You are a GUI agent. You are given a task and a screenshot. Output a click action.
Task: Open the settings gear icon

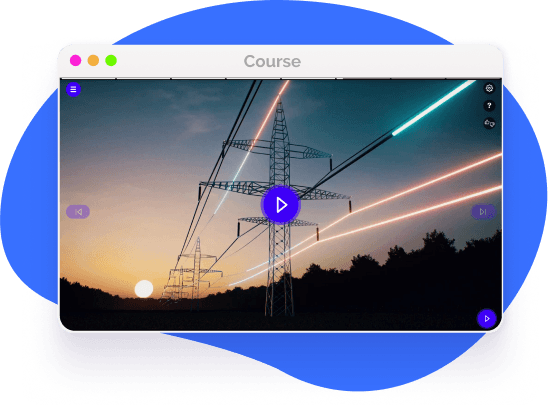(x=489, y=88)
